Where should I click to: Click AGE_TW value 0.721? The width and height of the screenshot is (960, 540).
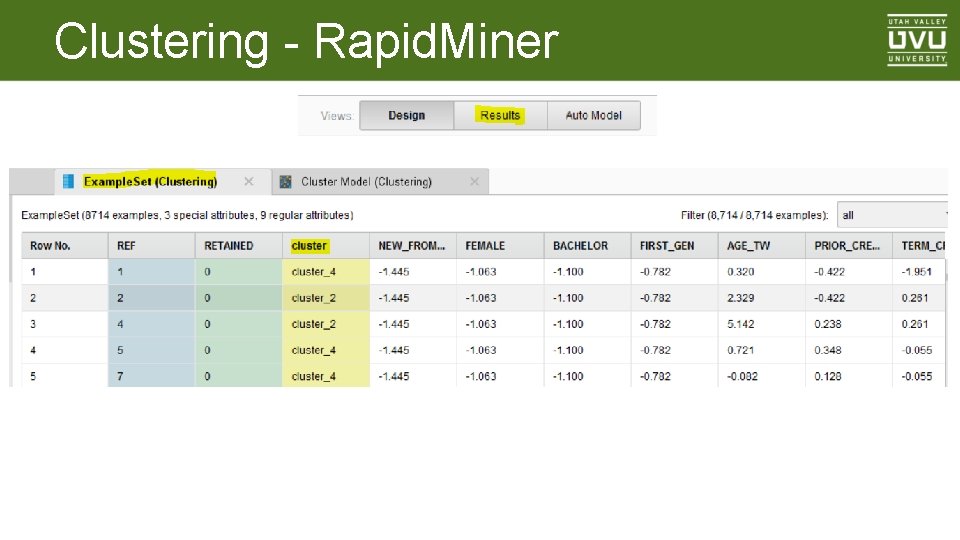click(x=741, y=350)
